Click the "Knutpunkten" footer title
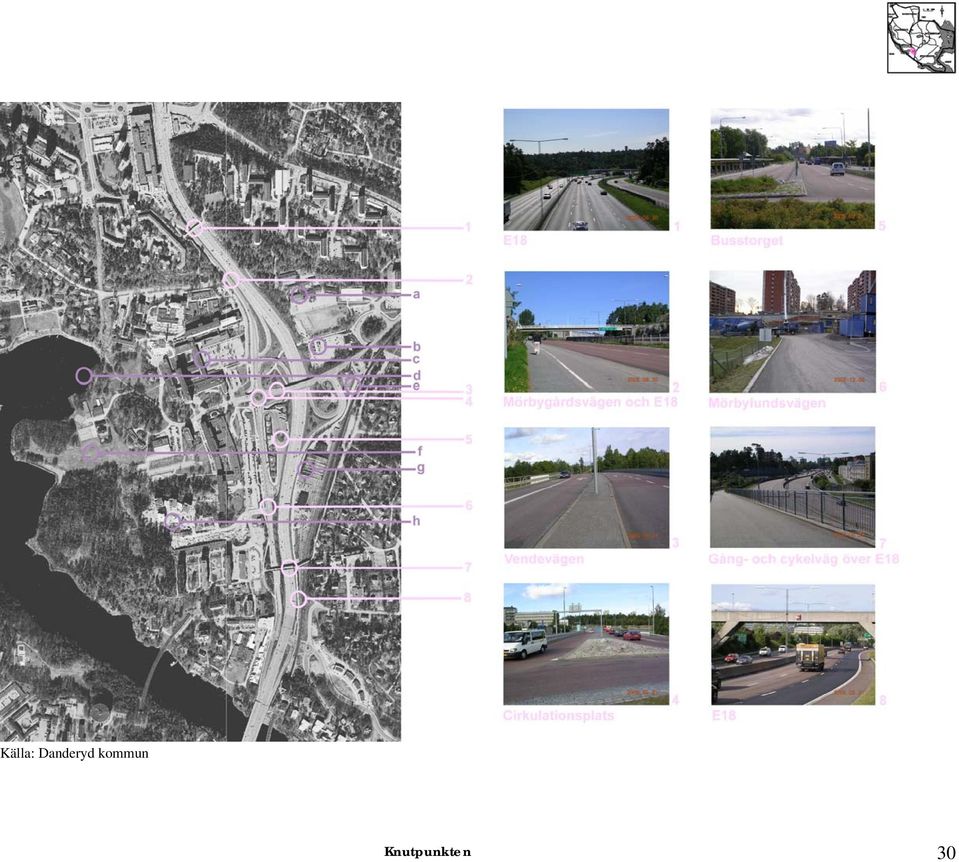 click(428, 852)
